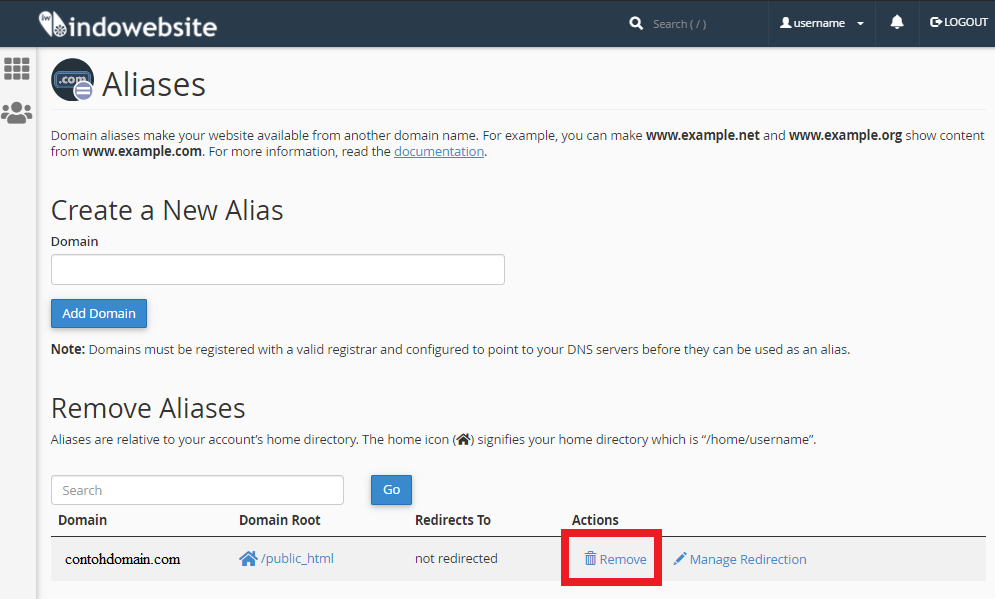The height and width of the screenshot is (599, 995).
Task: Click the trash Remove icon for contohdomain.com
Action: coord(591,559)
